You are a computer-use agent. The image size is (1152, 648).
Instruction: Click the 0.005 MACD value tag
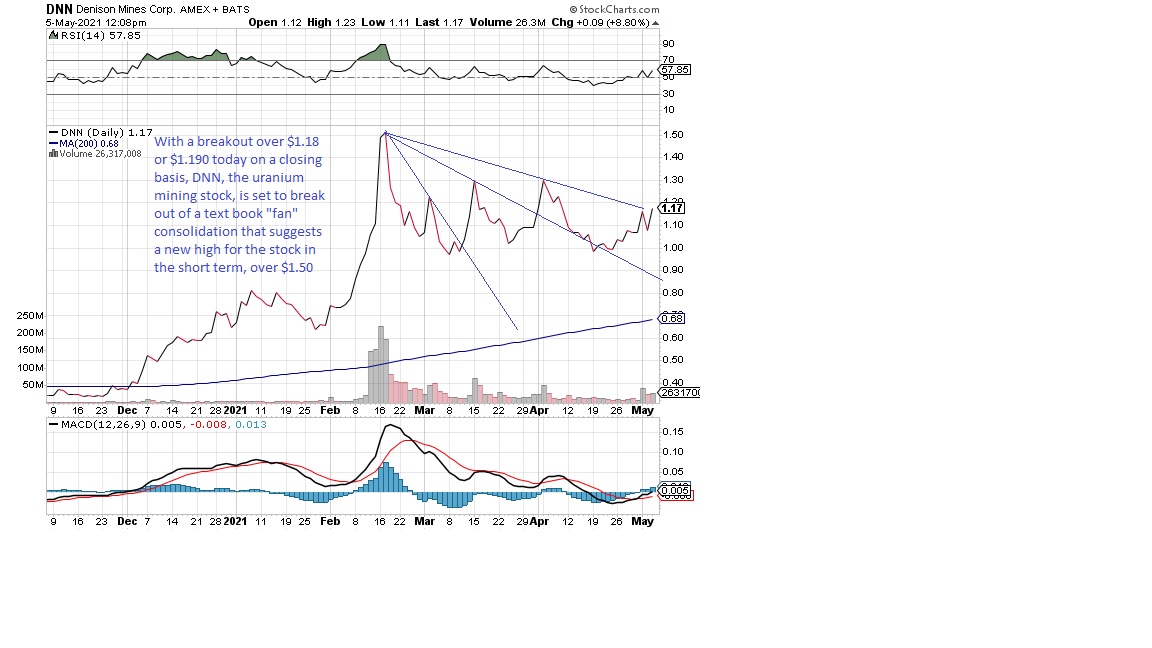675,490
